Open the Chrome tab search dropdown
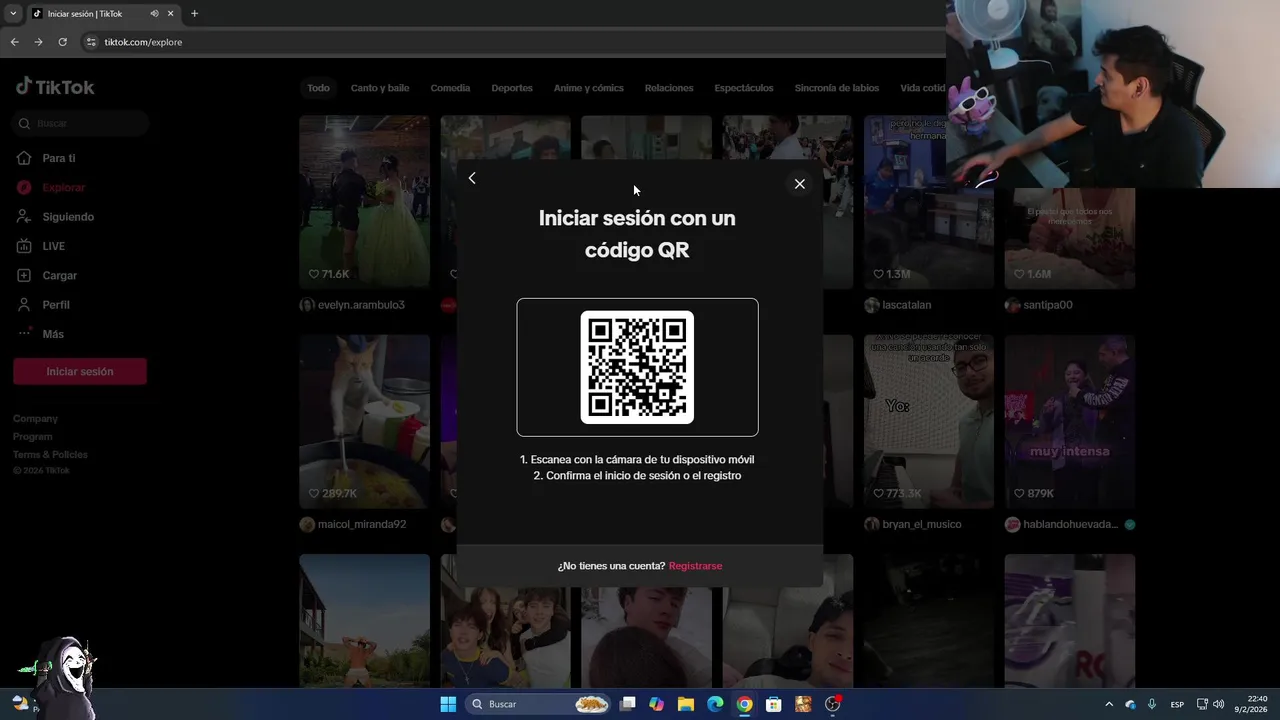The height and width of the screenshot is (720, 1280). tap(12, 14)
